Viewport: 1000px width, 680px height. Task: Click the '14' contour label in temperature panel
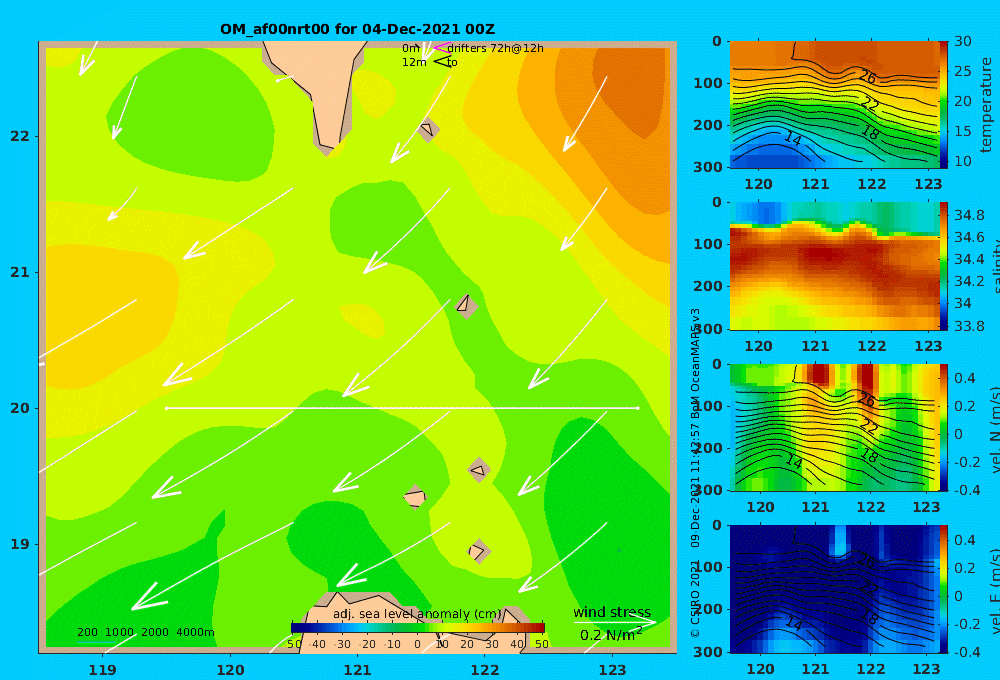point(793,138)
